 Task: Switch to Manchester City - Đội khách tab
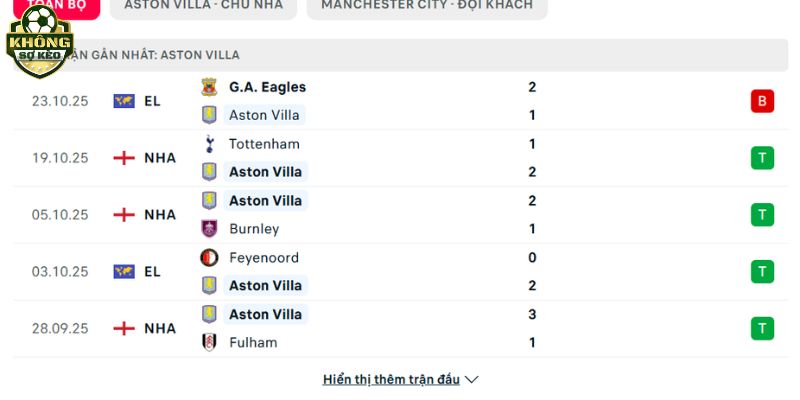tap(426, 5)
